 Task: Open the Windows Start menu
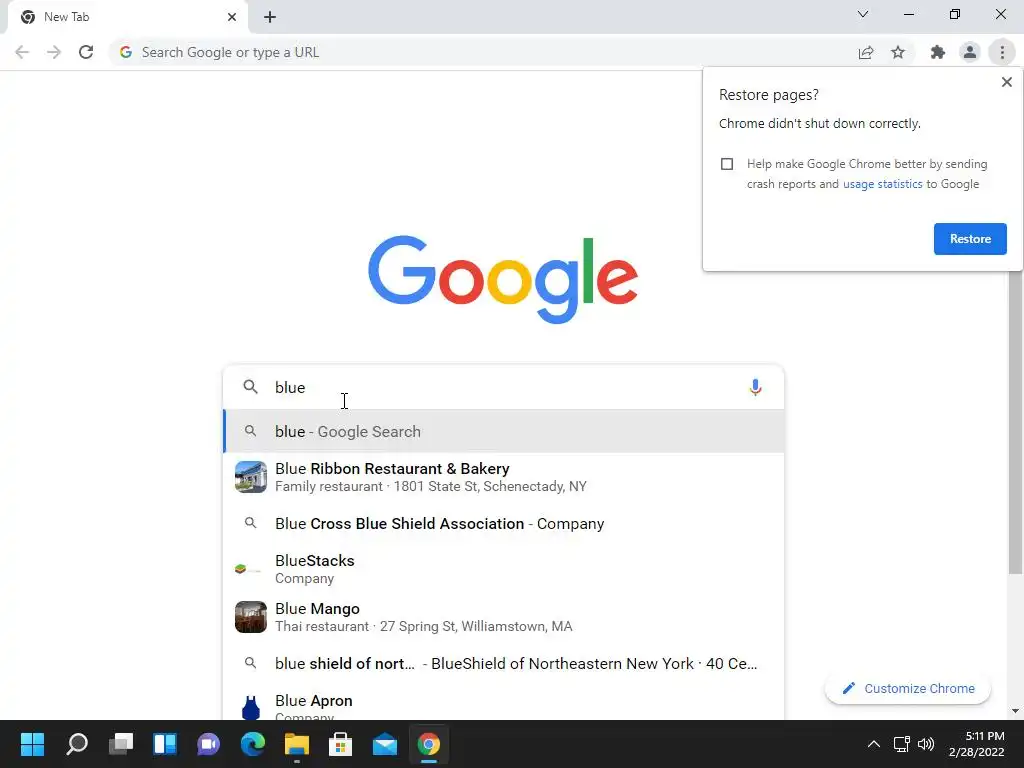(32, 744)
